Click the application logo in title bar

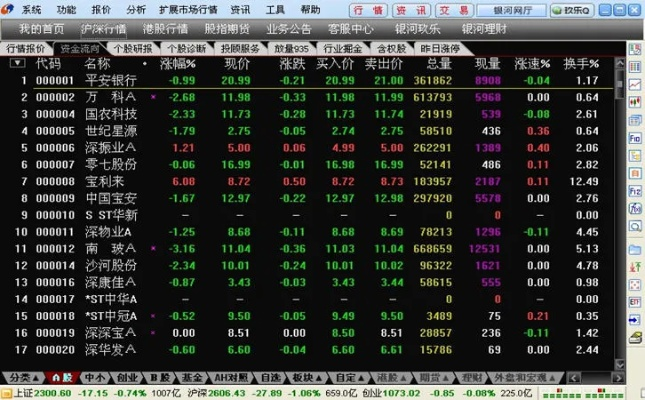pyautogui.click(x=8, y=9)
